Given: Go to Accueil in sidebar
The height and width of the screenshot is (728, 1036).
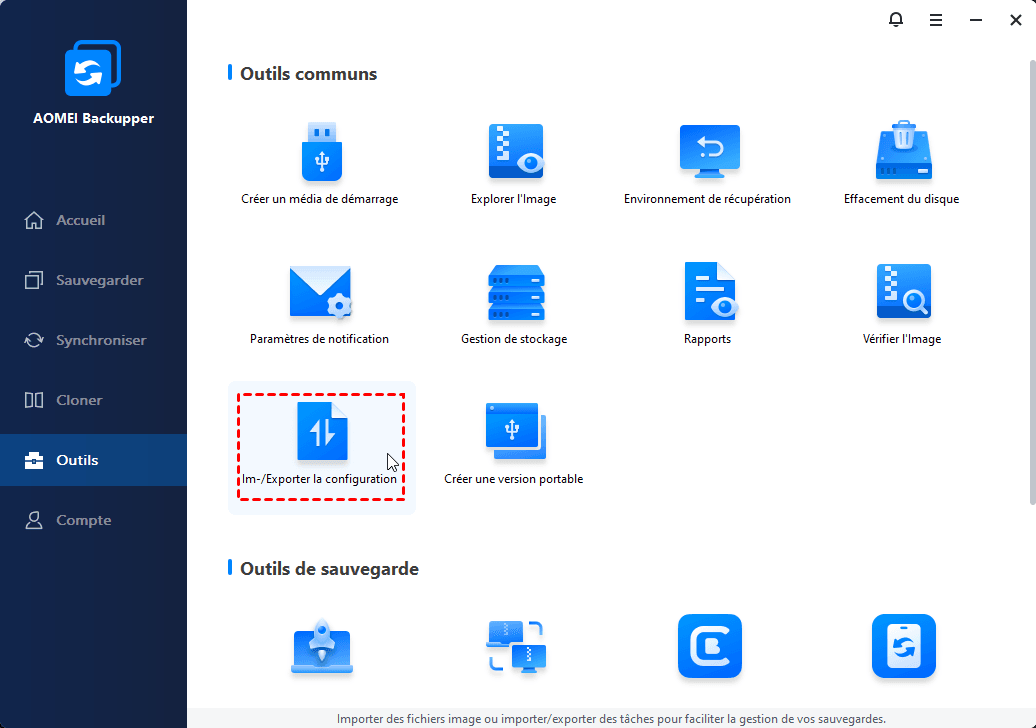Looking at the screenshot, I should tap(93, 220).
